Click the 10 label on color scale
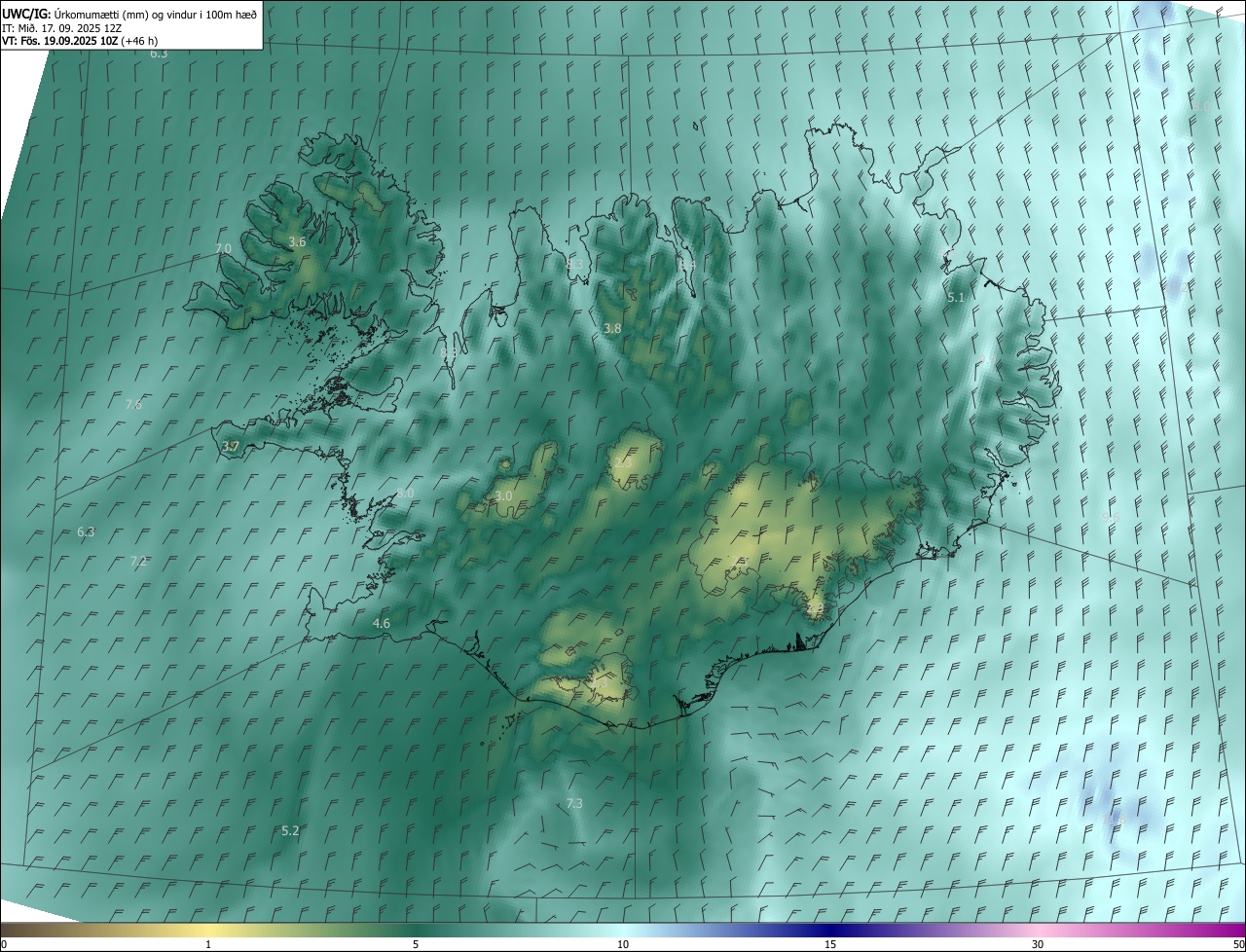 [623, 944]
